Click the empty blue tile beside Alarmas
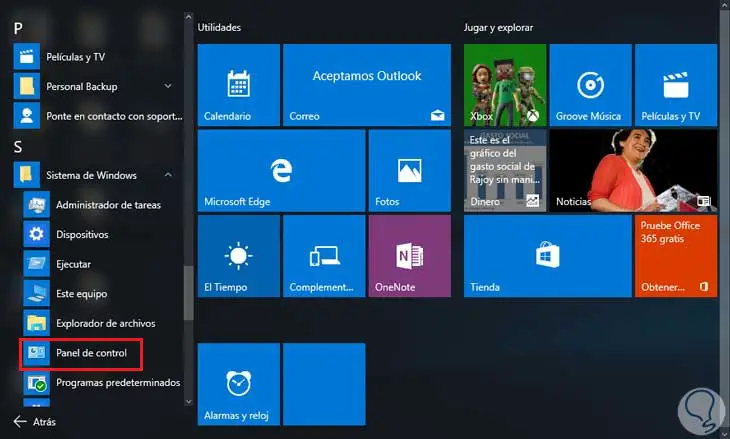This screenshot has width=730, height=439. coord(324,385)
